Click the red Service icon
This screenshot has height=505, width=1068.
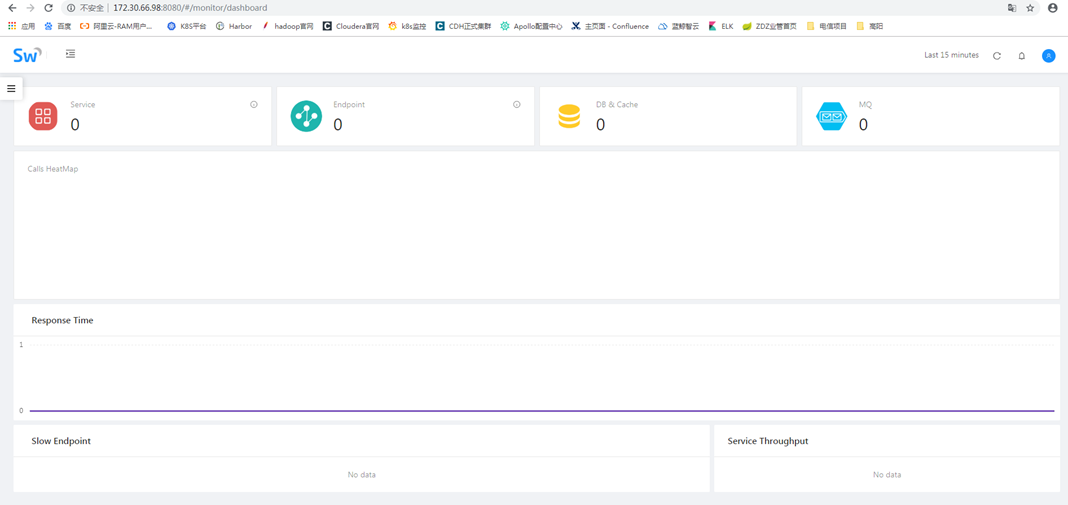tap(43, 116)
